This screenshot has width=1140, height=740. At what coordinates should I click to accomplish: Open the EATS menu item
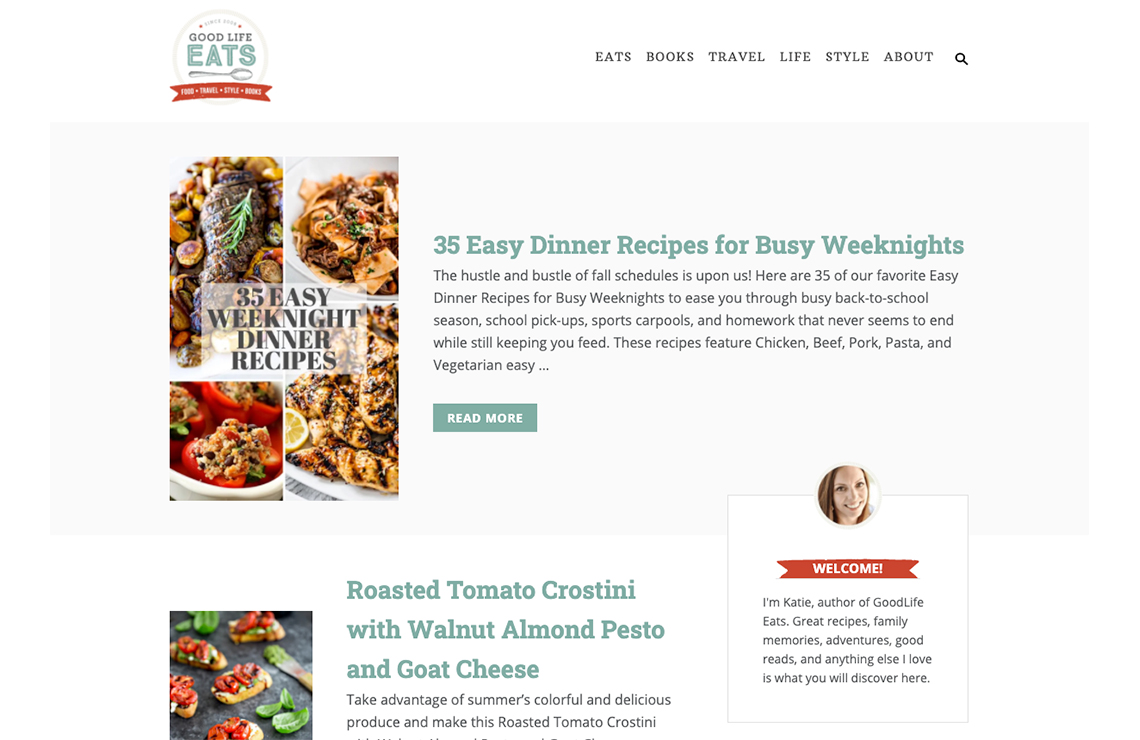[613, 57]
